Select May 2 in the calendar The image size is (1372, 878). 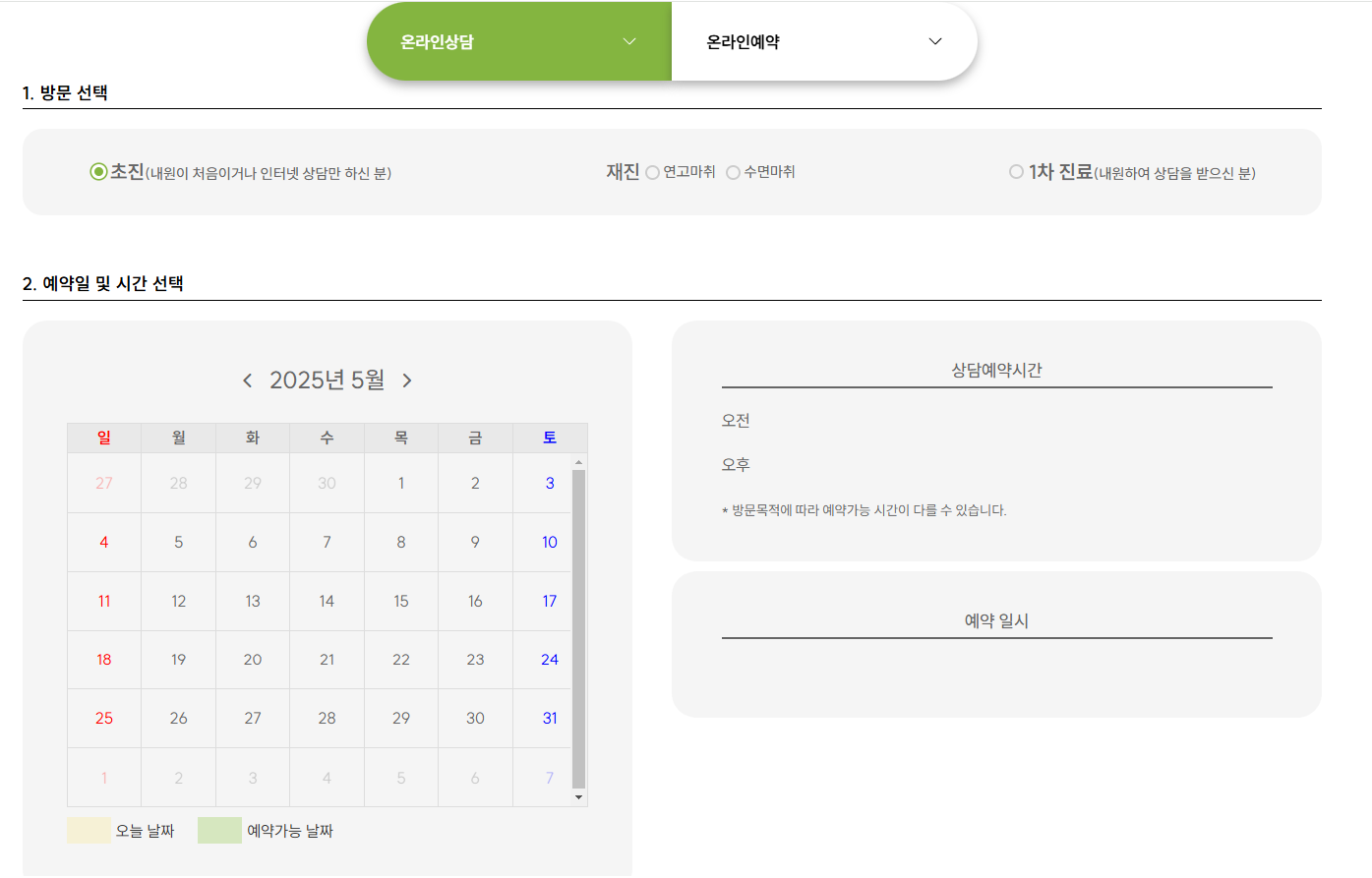(x=475, y=483)
